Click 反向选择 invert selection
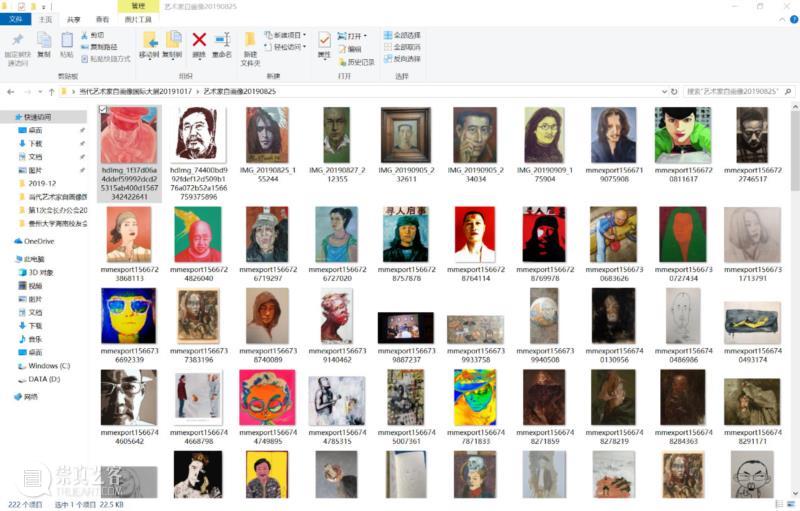The height and width of the screenshot is (511, 800). [402, 59]
